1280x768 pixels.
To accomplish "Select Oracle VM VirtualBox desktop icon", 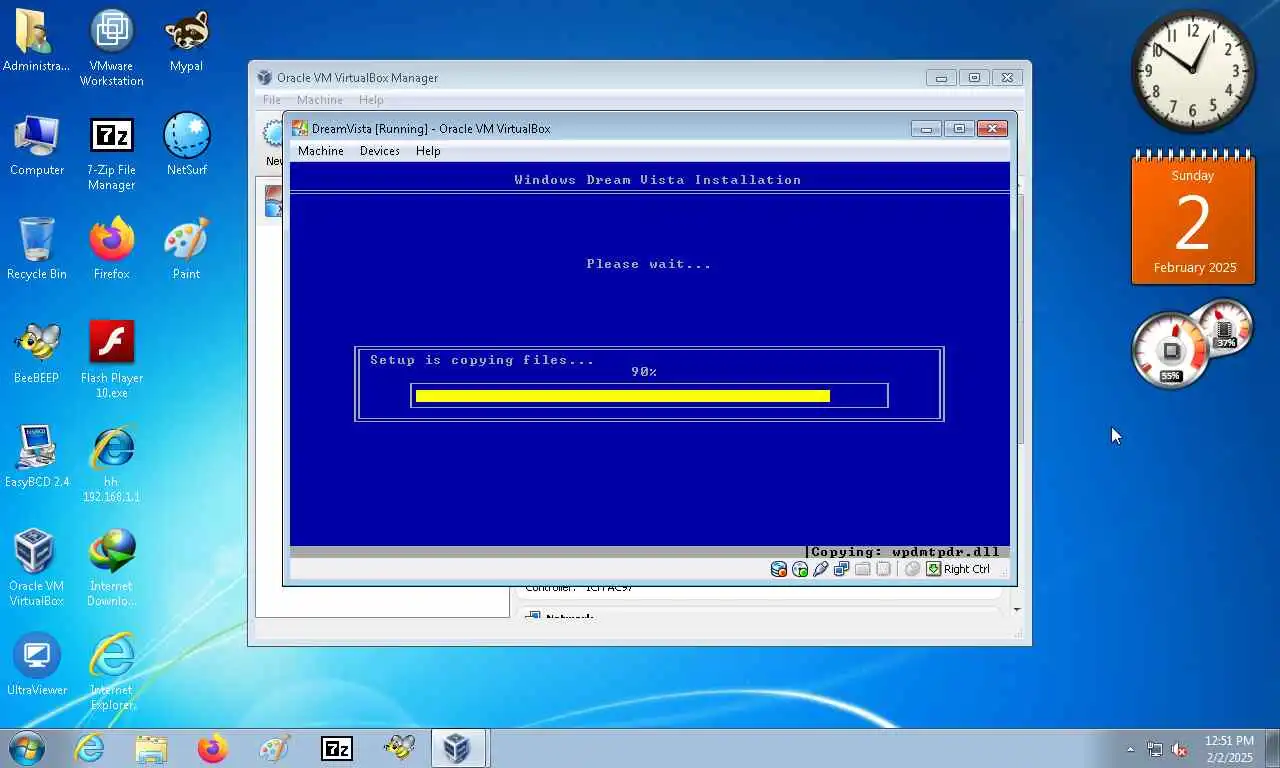I will tap(37, 568).
